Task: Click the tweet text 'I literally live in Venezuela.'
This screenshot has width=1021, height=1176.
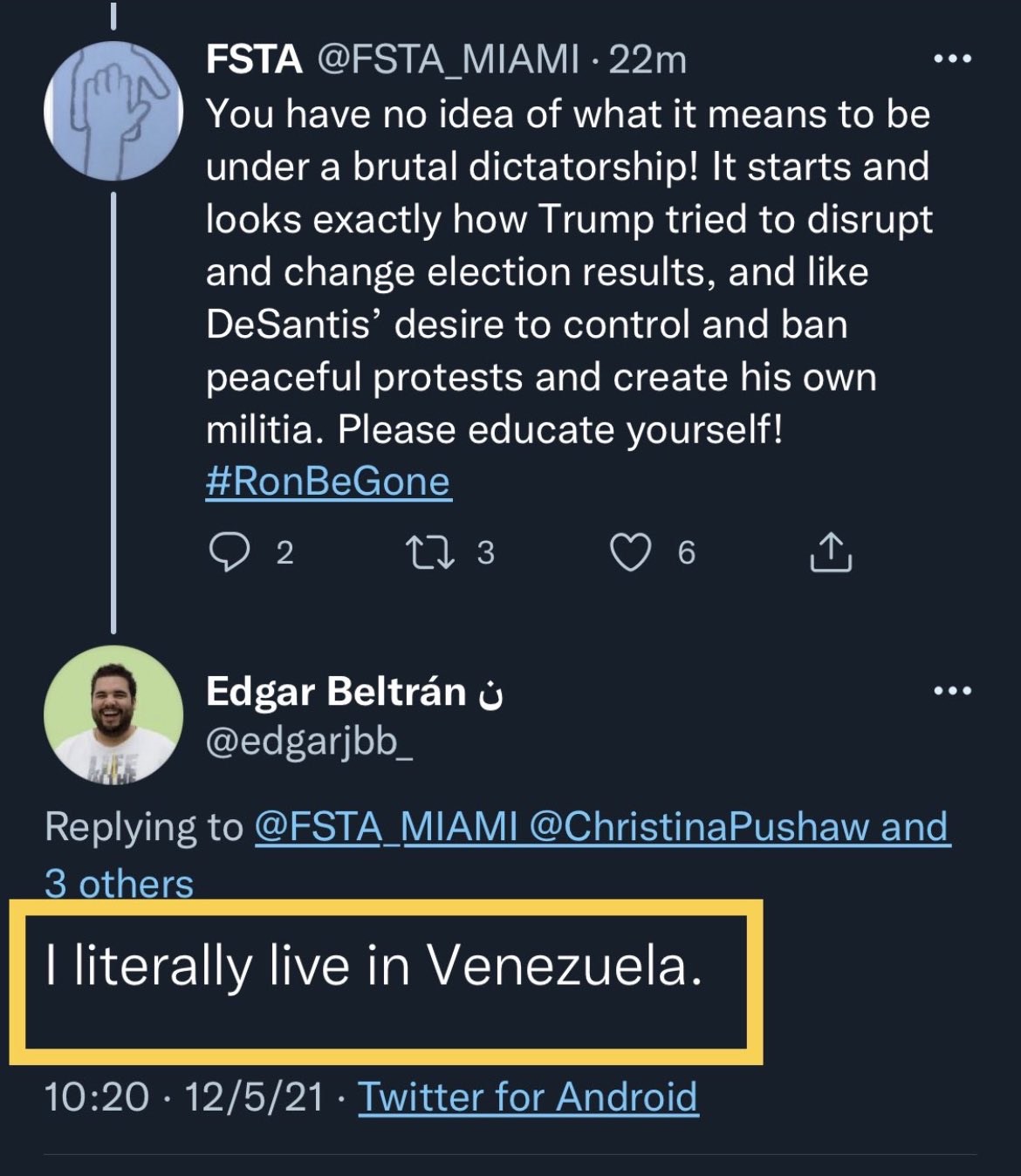Action: click(x=373, y=967)
